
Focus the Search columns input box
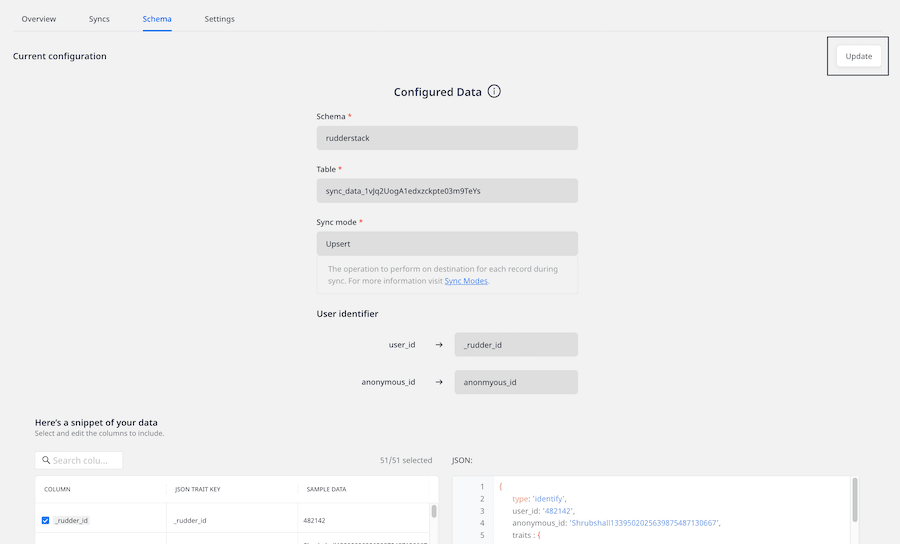(x=85, y=460)
